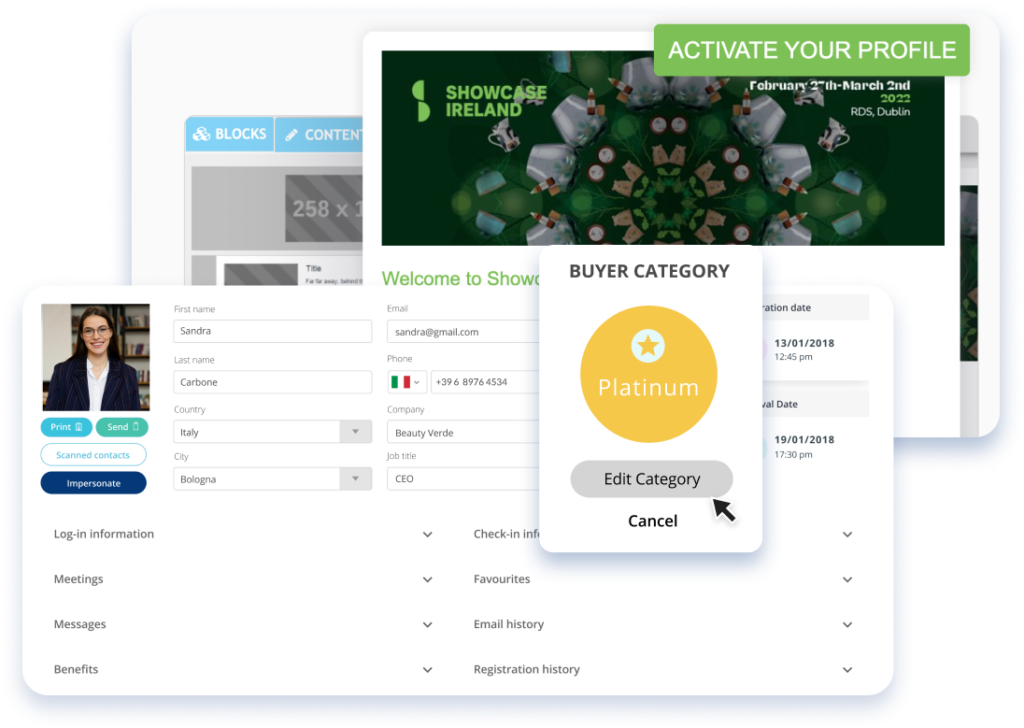Viewport: 1024px width, 728px height.
Task: Click Edit Category in the Buyer Category popup
Action: pos(652,479)
